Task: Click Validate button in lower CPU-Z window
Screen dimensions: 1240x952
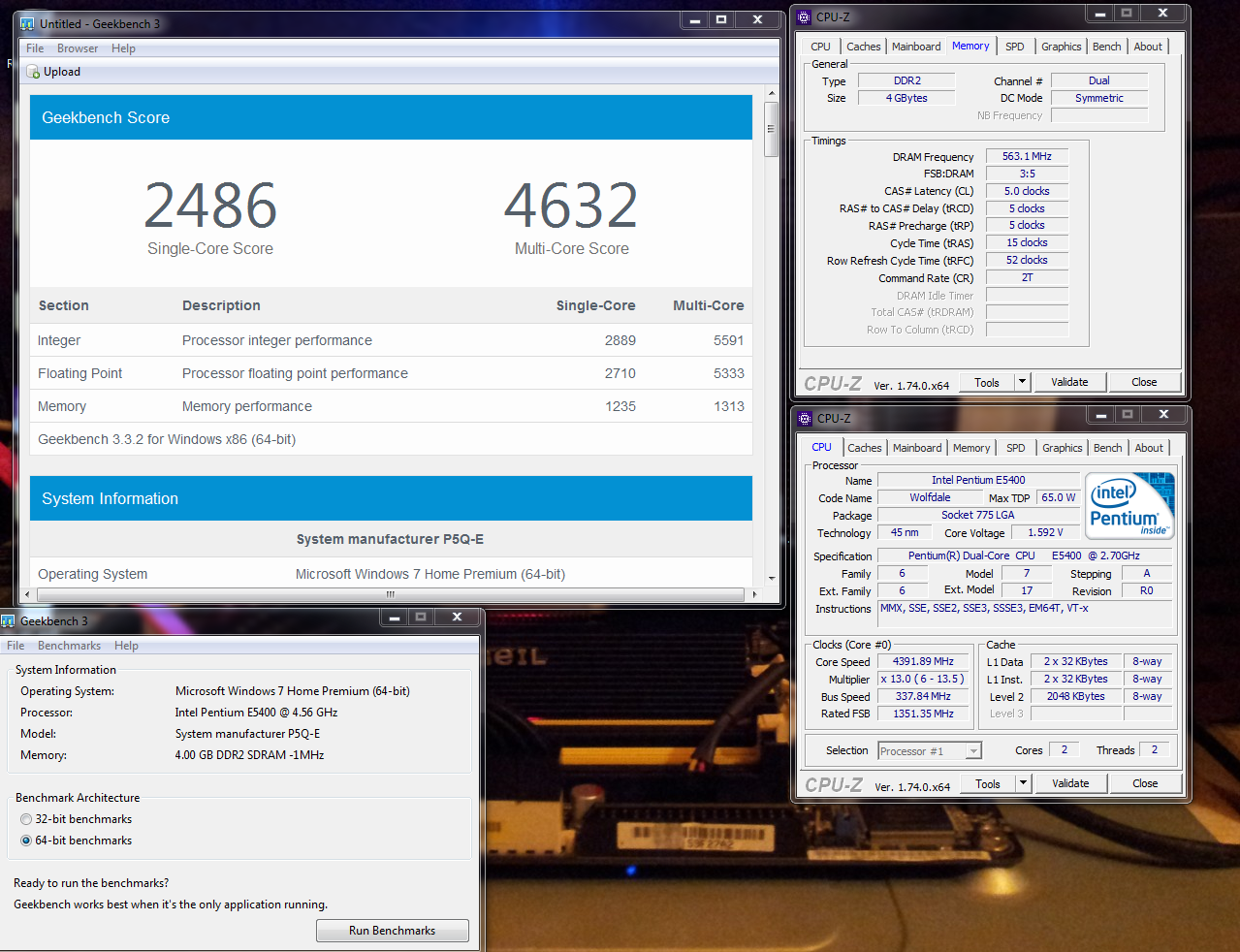Action: pyautogui.click(x=1070, y=783)
